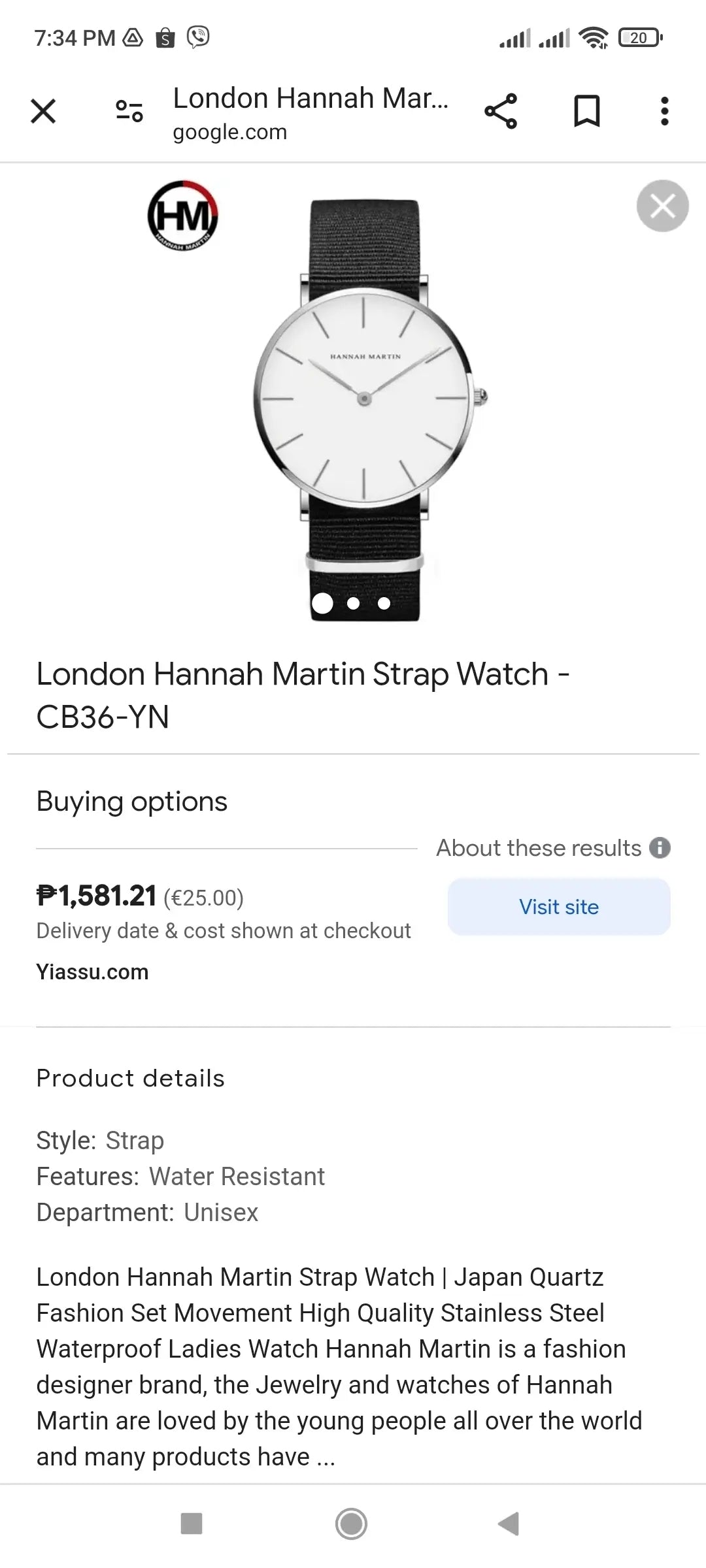This screenshot has height=1568, width=706.
Task: Open site settings via the tune icon
Action: tap(129, 111)
